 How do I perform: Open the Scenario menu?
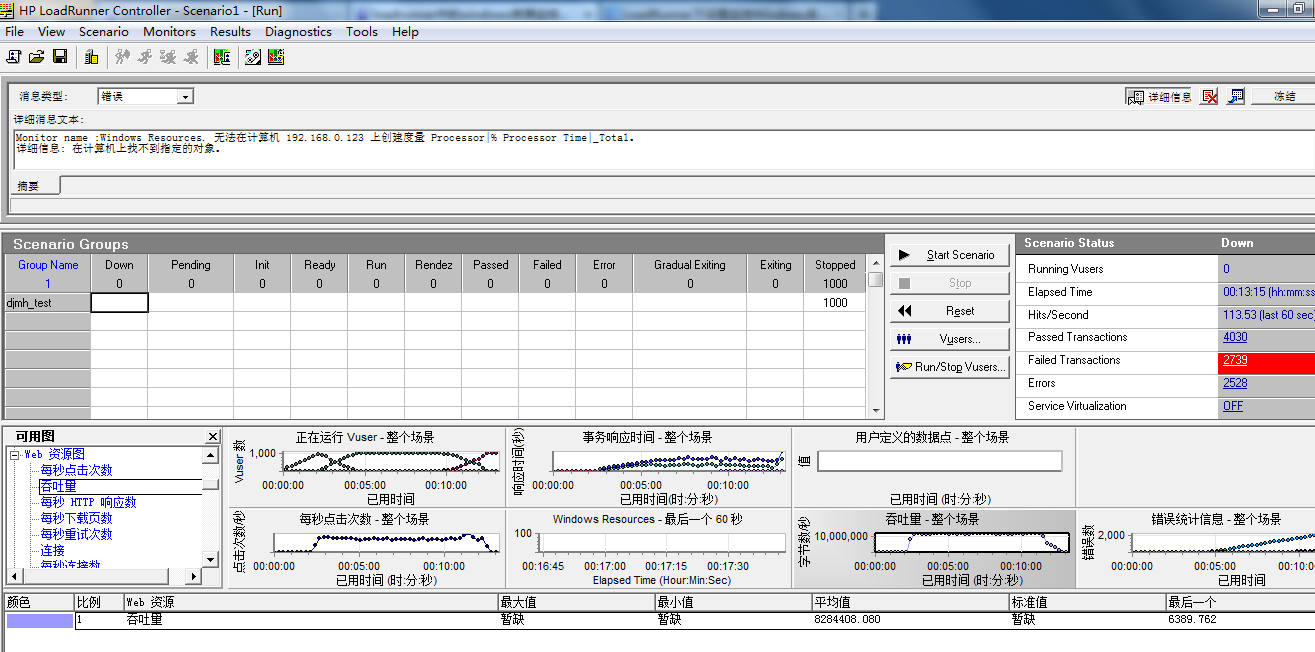pos(104,31)
